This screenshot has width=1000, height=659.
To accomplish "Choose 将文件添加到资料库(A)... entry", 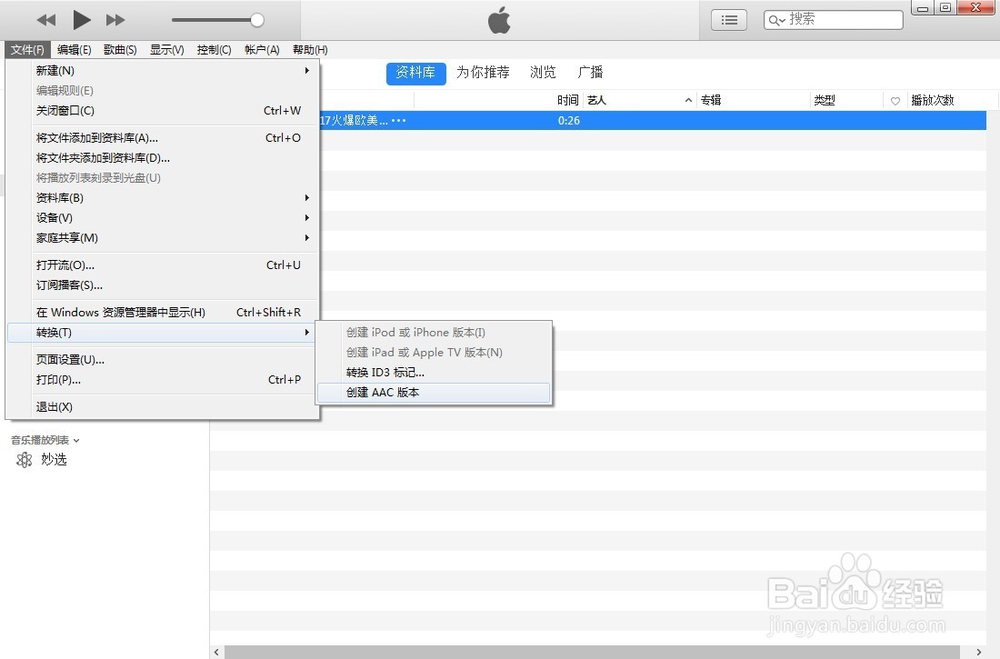I will [163, 138].
